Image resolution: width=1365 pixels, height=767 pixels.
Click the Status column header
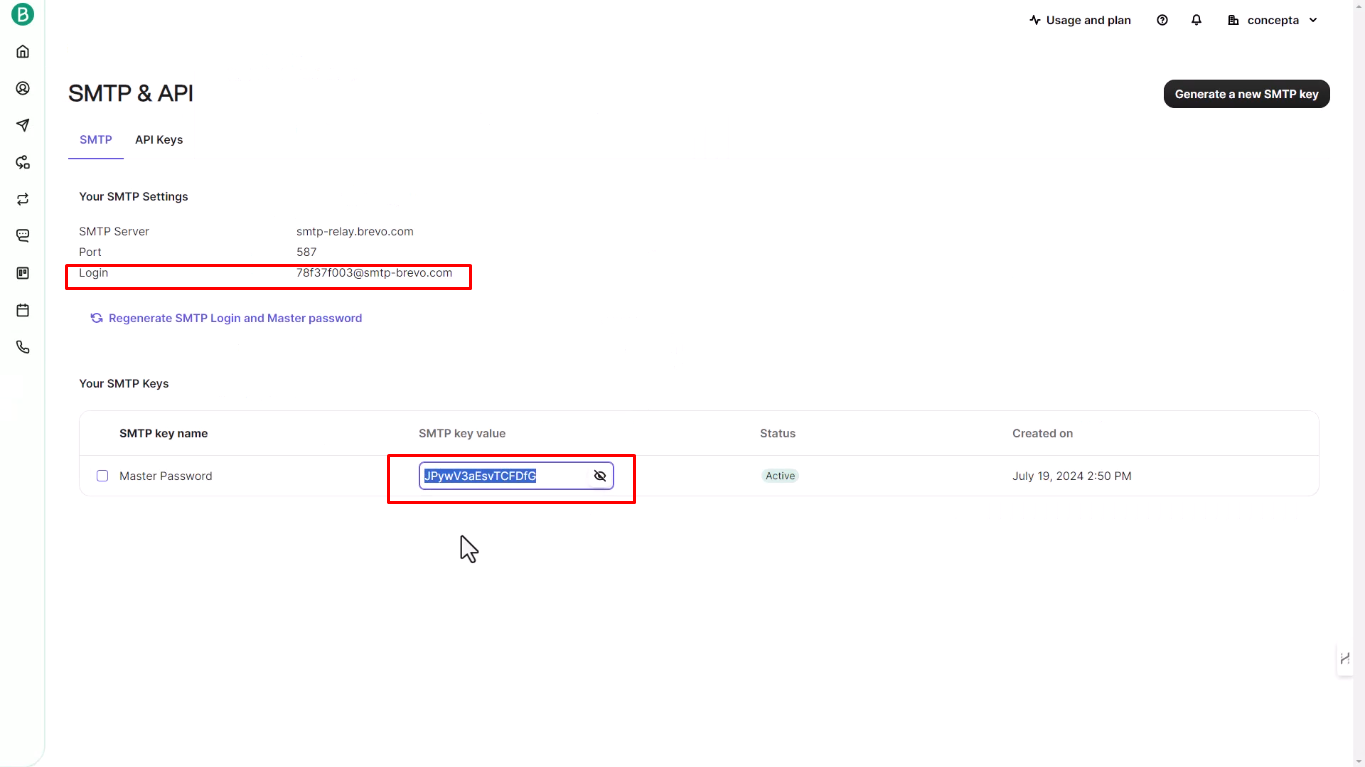point(778,434)
